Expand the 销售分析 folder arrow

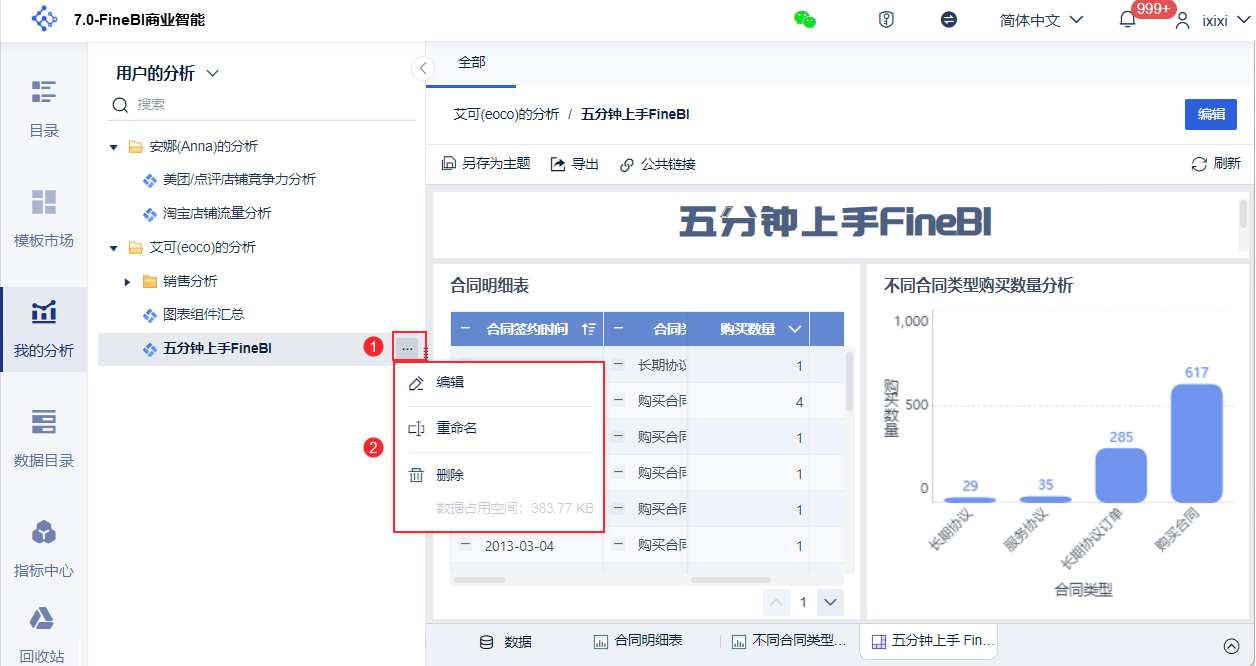point(128,282)
